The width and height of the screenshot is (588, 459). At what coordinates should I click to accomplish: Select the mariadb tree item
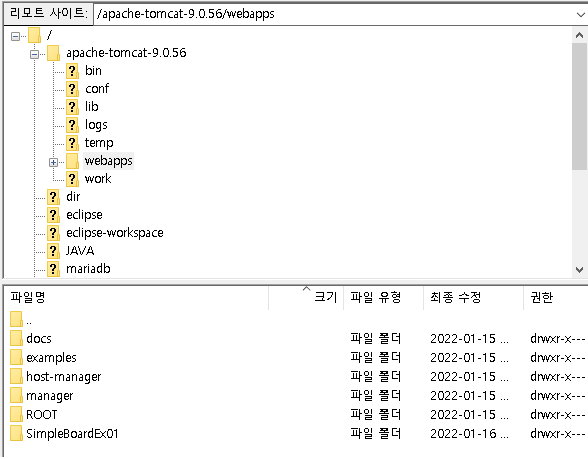click(x=88, y=269)
